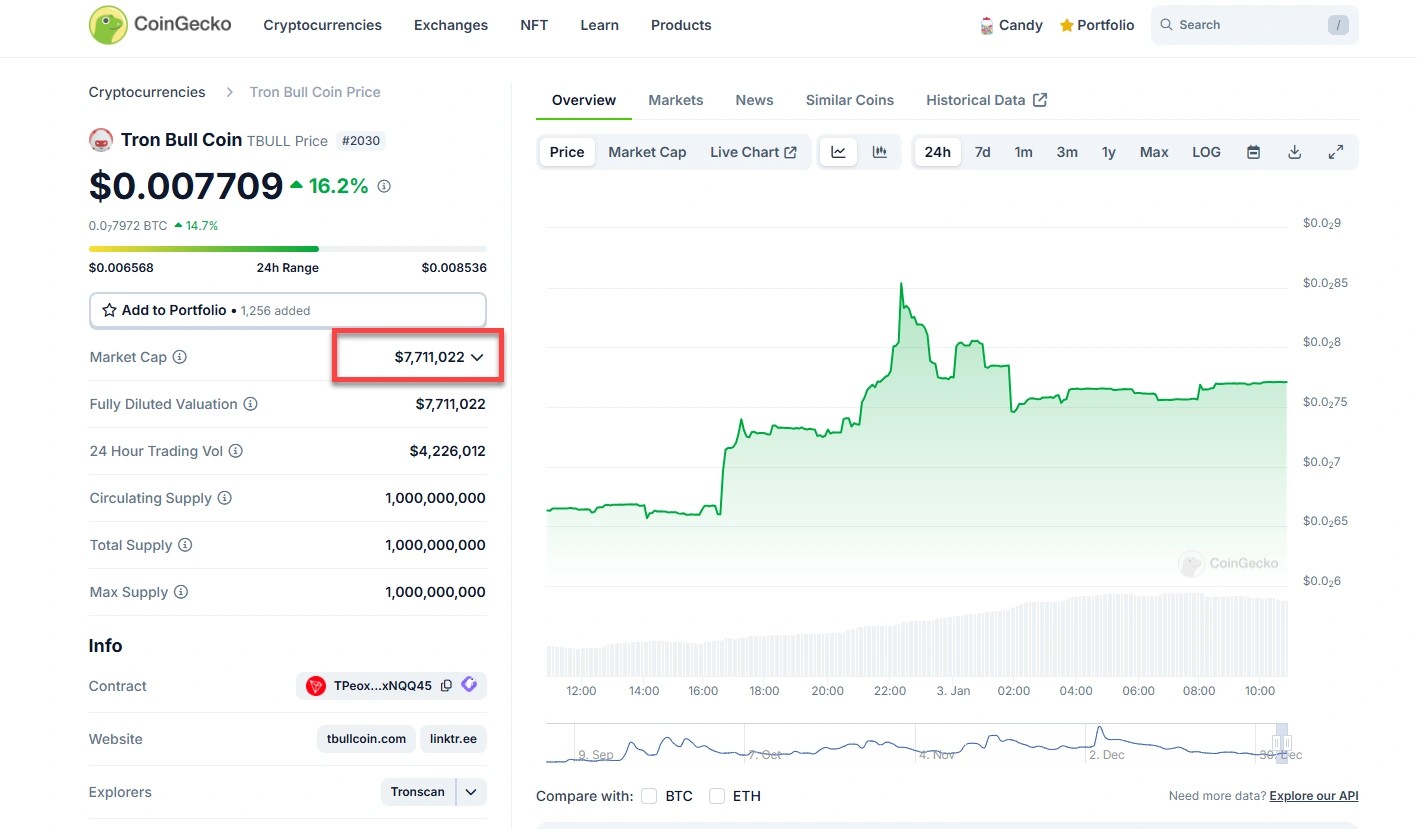
Task: Switch to the Markets tab
Action: [675, 100]
